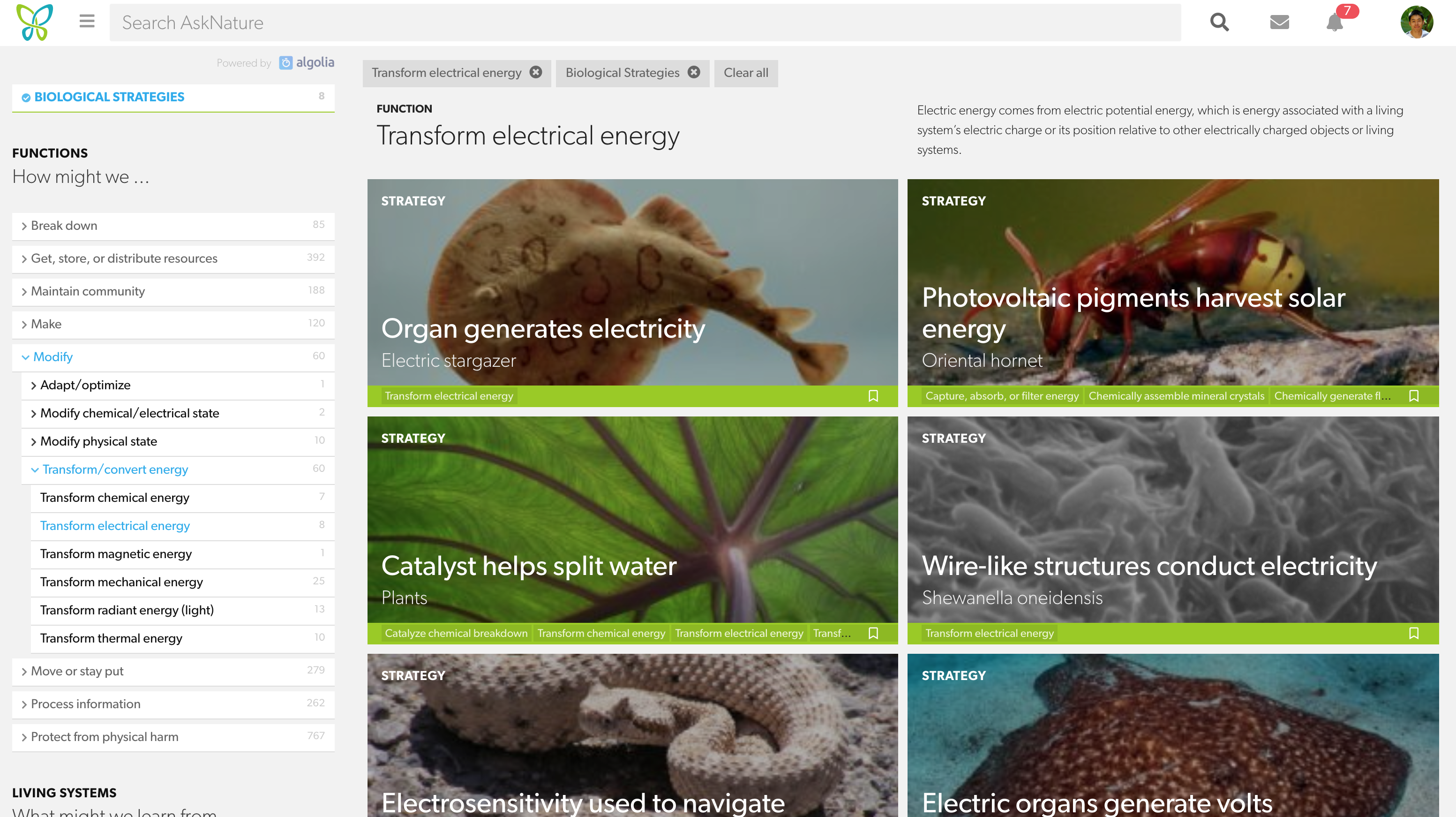Click the search magnifier icon
1456x817 pixels.
[x=1219, y=22]
